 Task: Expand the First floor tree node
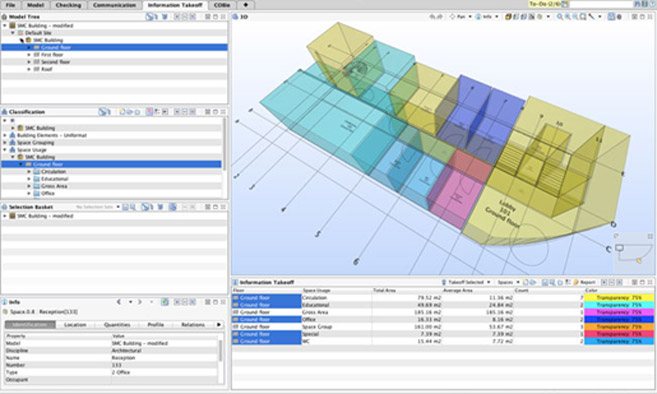pos(29,54)
